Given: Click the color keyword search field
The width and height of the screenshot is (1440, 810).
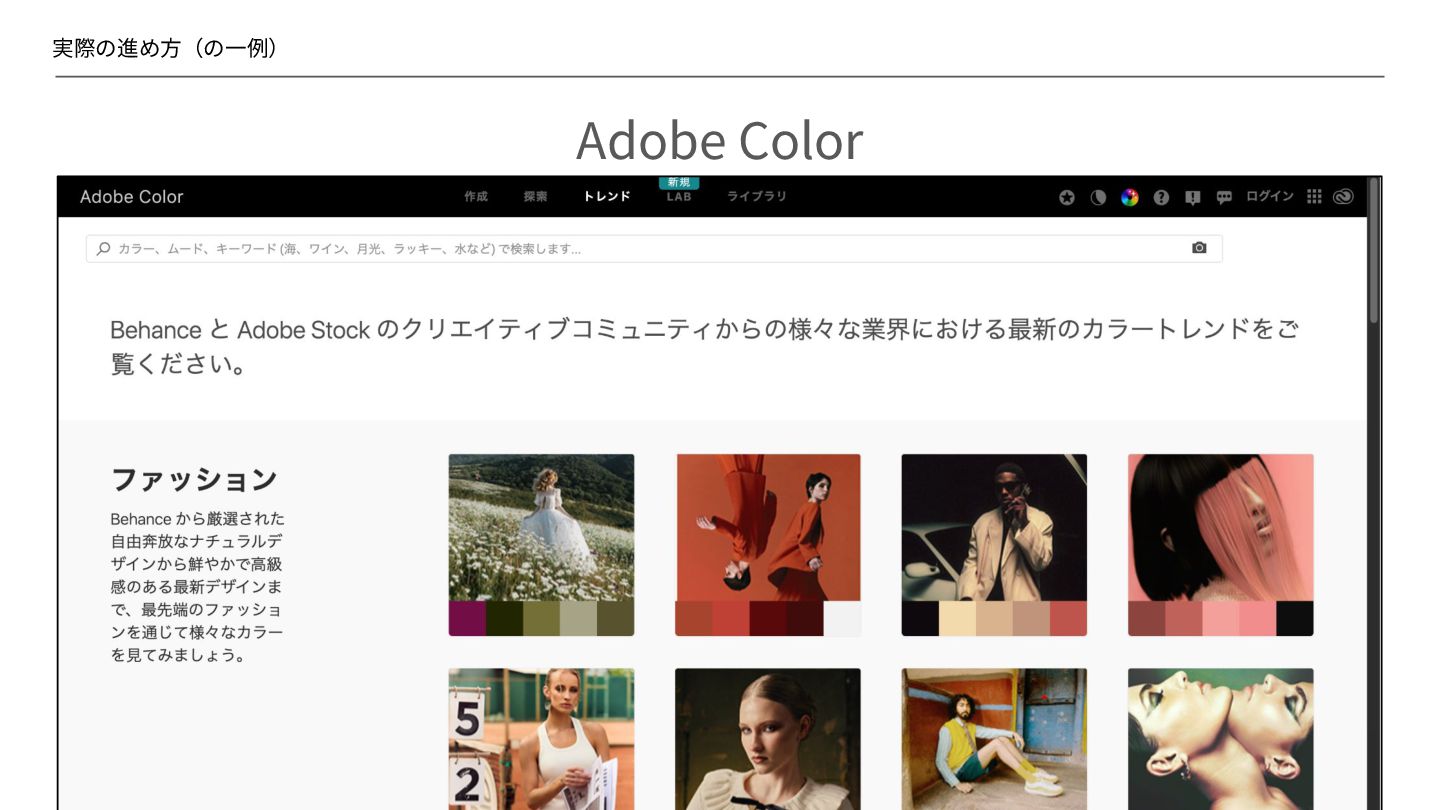Looking at the screenshot, I should pos(654,249).
